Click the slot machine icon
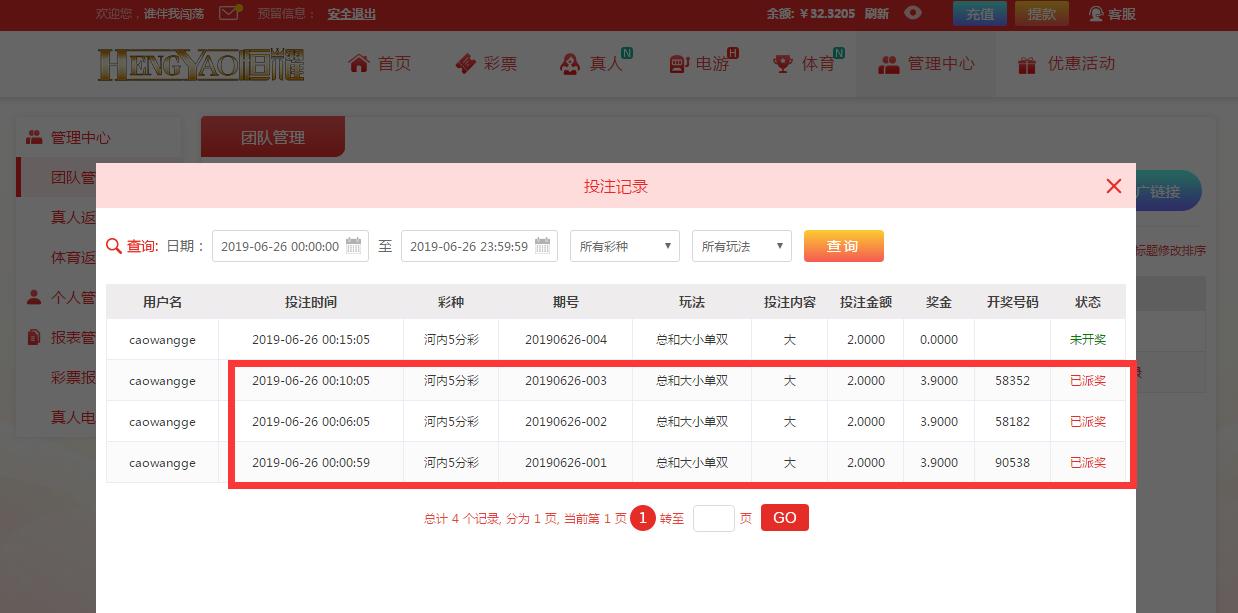The image size is (1238, 613). point(679,63)
